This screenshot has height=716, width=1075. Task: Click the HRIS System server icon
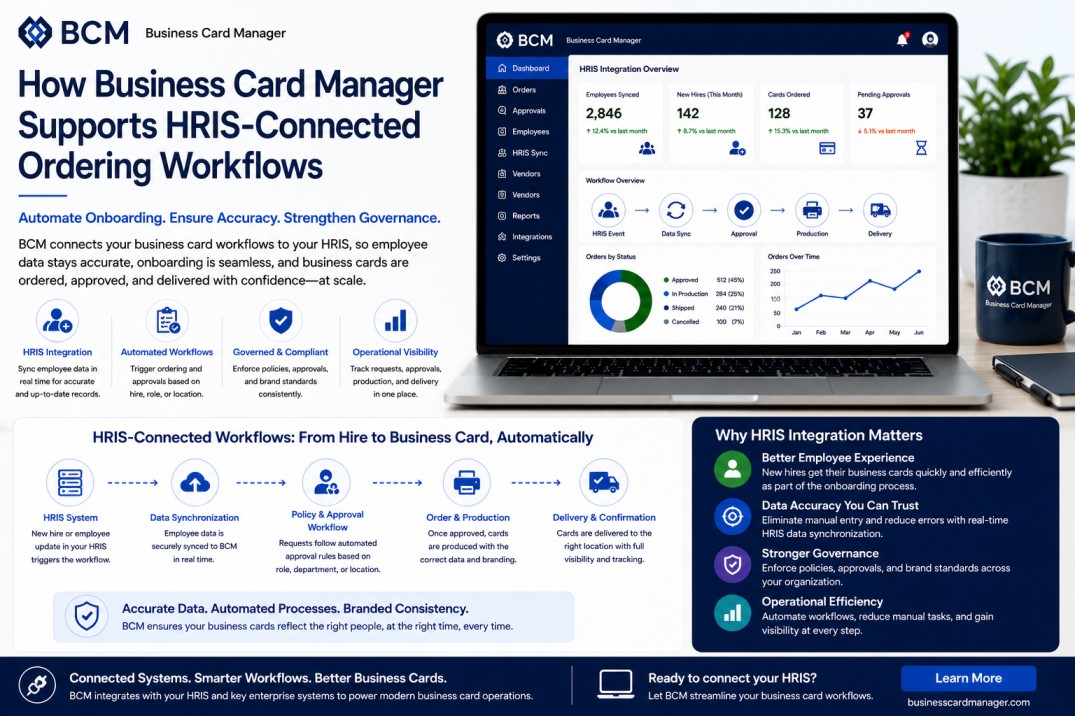click(70, 482)
